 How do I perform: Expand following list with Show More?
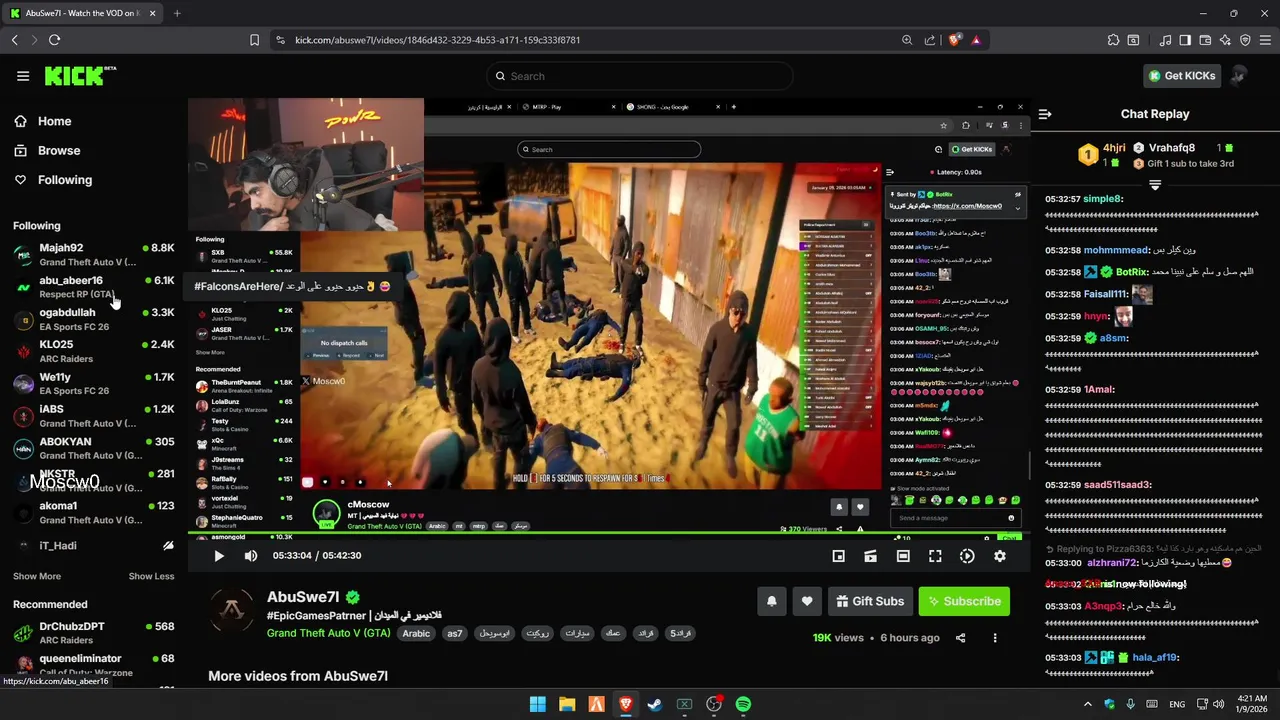37,576
